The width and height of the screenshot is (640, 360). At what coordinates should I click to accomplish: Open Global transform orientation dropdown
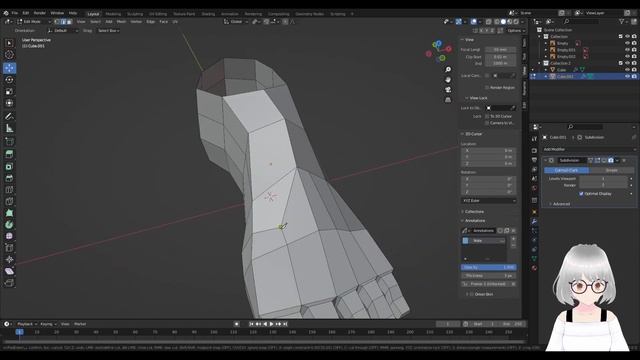click(236, 22)
